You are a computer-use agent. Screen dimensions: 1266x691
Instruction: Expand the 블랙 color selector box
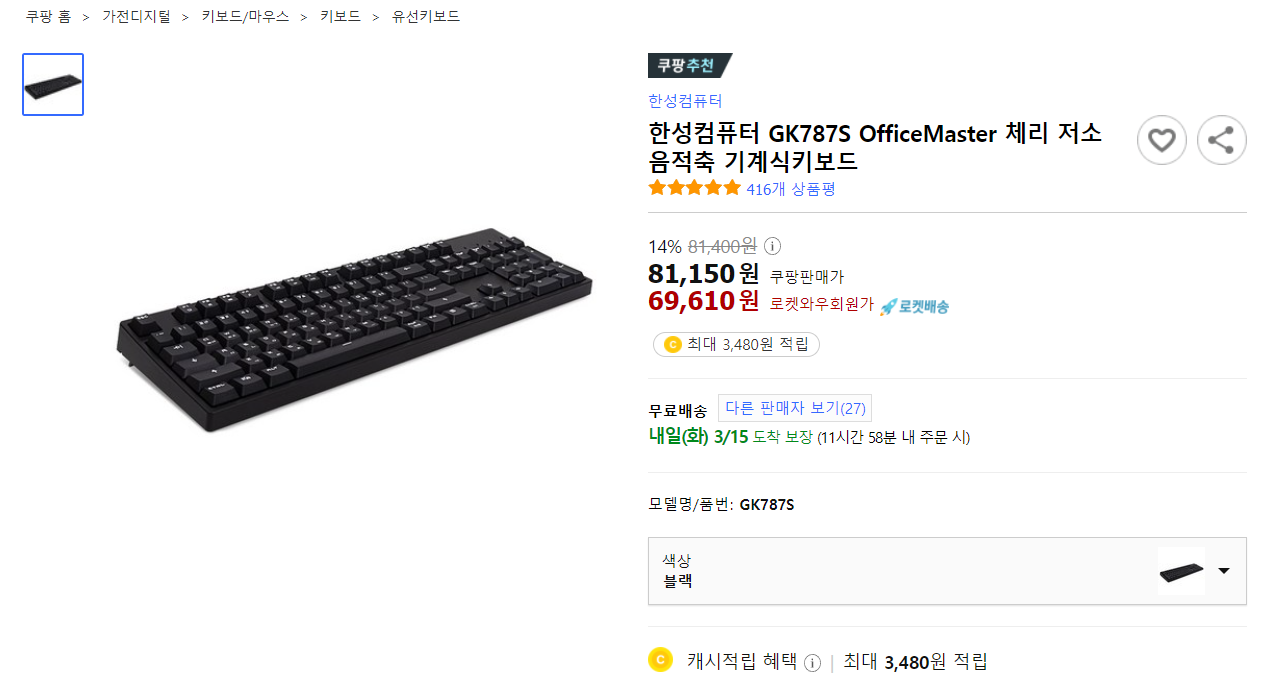tap(947, 571)
